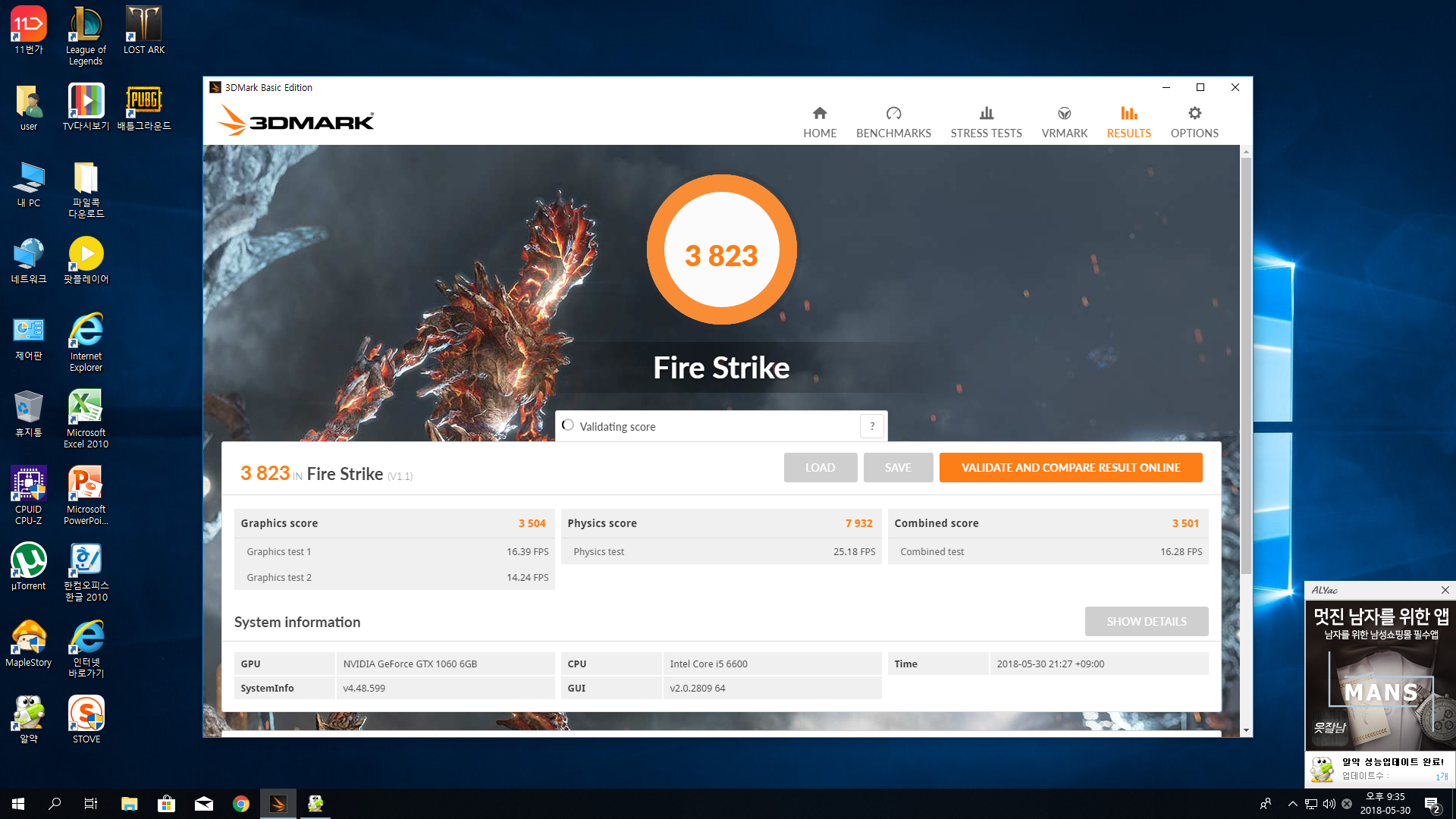1456x819 pixels.
Task: Open the Windows Start menu
Action: coord(18,804)
